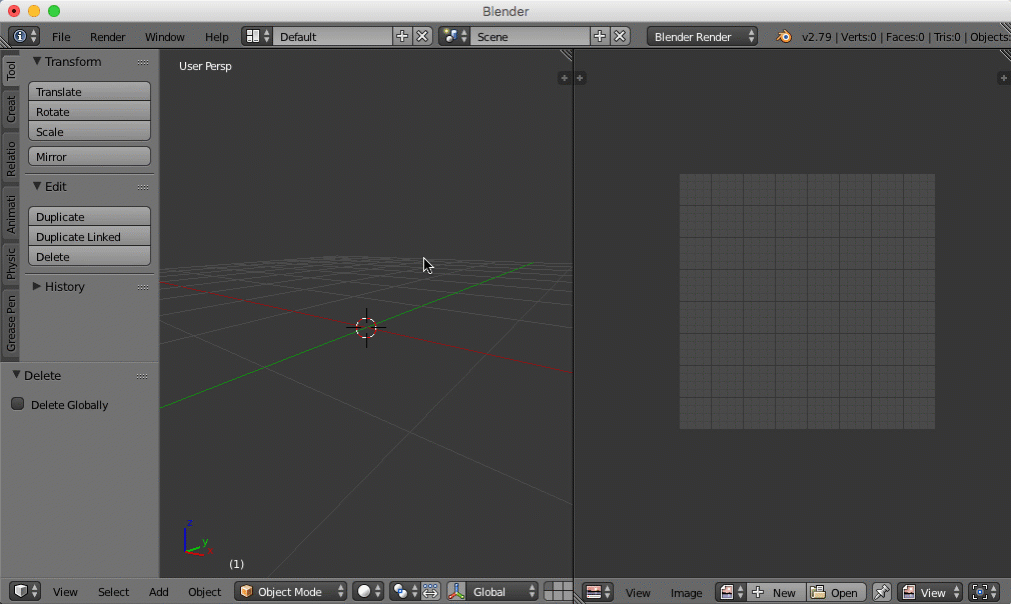Viewport: 1011px width, 604px height.
Task: Click the Blender logo icon
Action: (x=784, y=37)
